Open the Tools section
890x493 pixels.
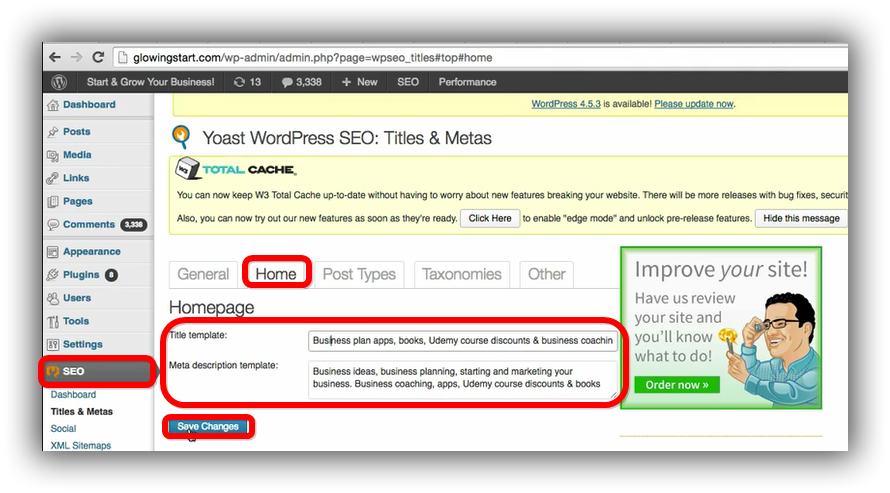[x=76, y=321]
